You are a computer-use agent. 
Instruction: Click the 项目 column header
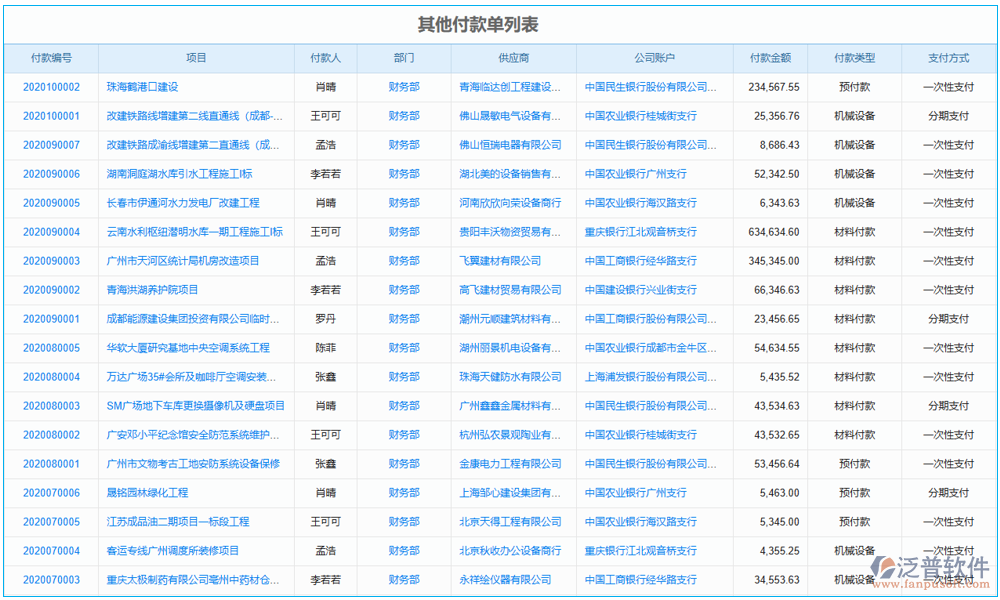click(195, 58)
